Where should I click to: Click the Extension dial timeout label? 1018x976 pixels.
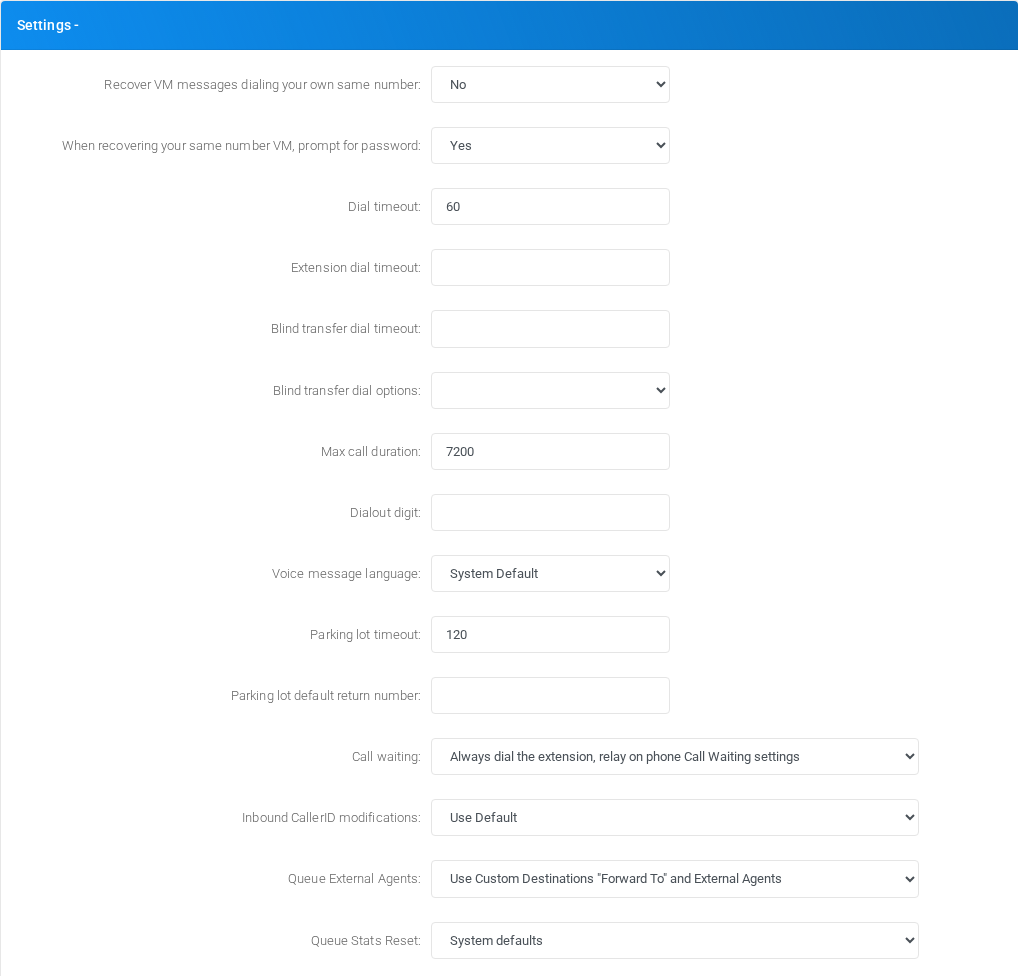[355, 268]
